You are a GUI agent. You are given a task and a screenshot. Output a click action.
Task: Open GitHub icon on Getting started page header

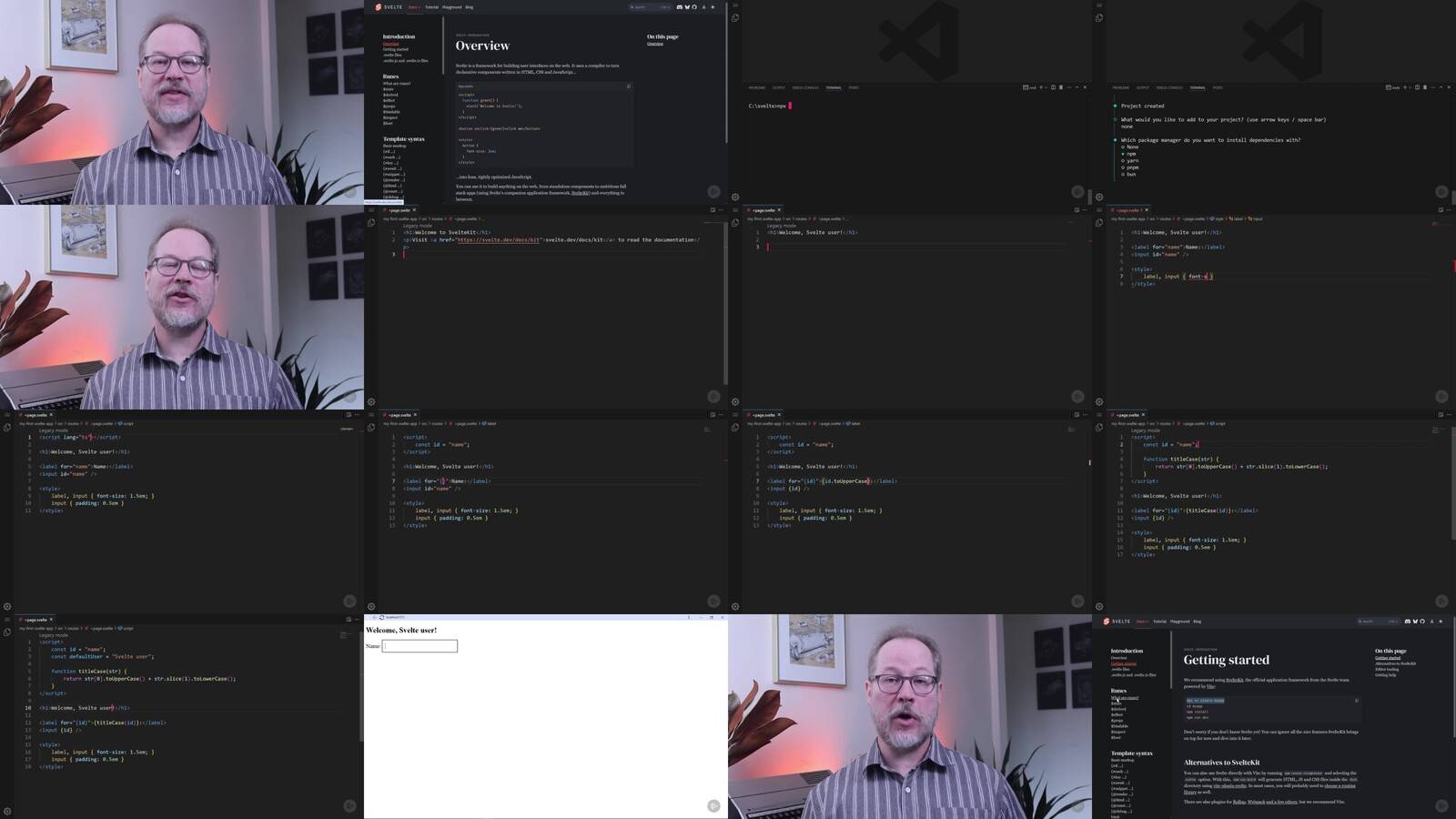[1422, 622]
